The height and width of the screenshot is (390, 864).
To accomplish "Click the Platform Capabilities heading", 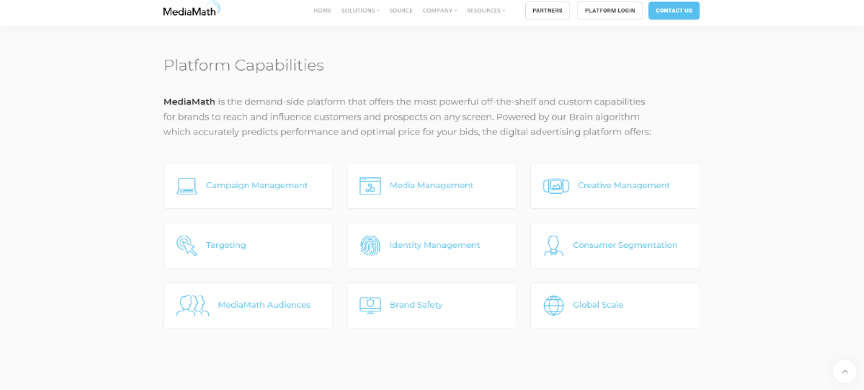I will (244, 66).
